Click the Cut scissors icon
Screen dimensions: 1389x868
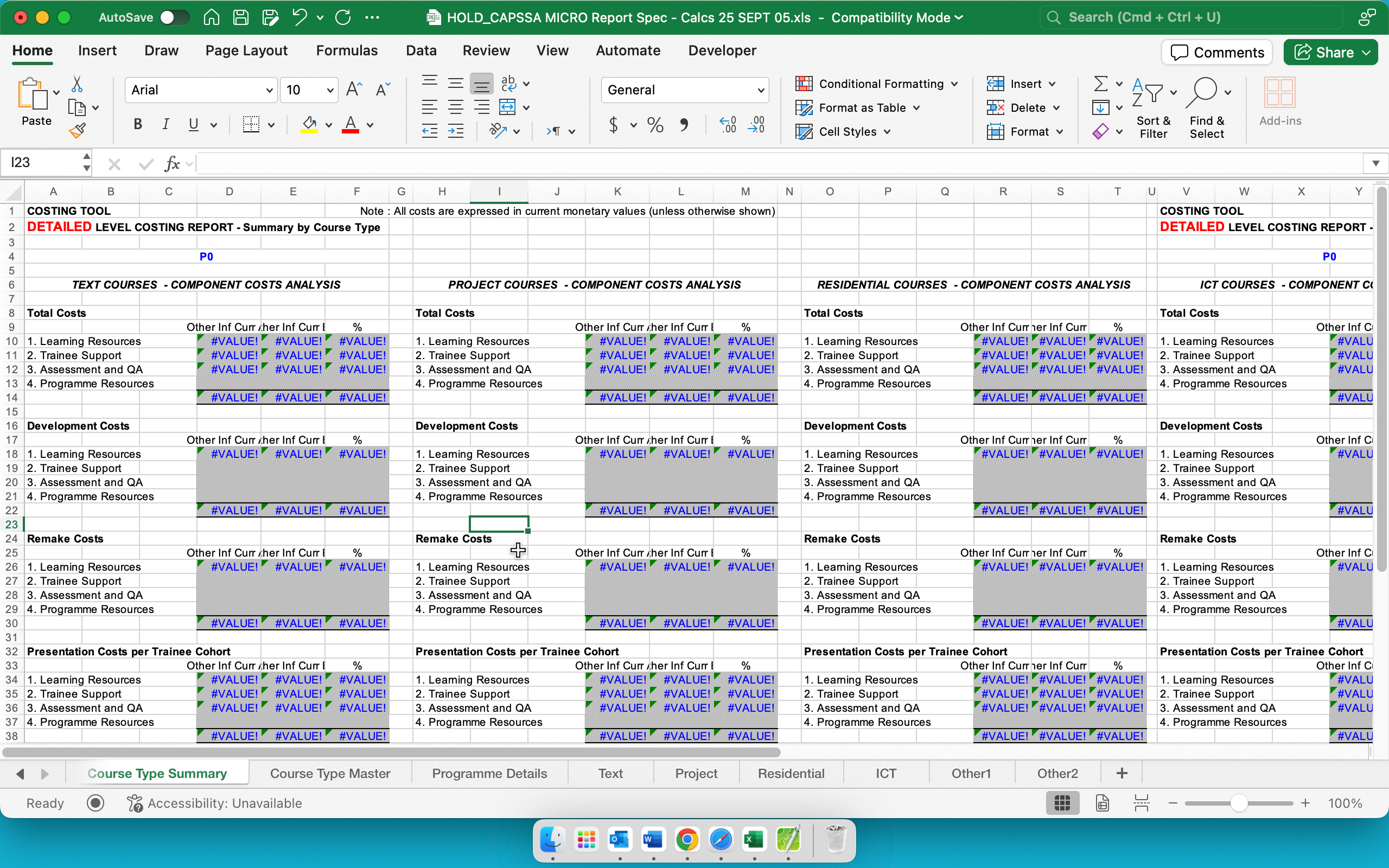click(x=77, y=85)
